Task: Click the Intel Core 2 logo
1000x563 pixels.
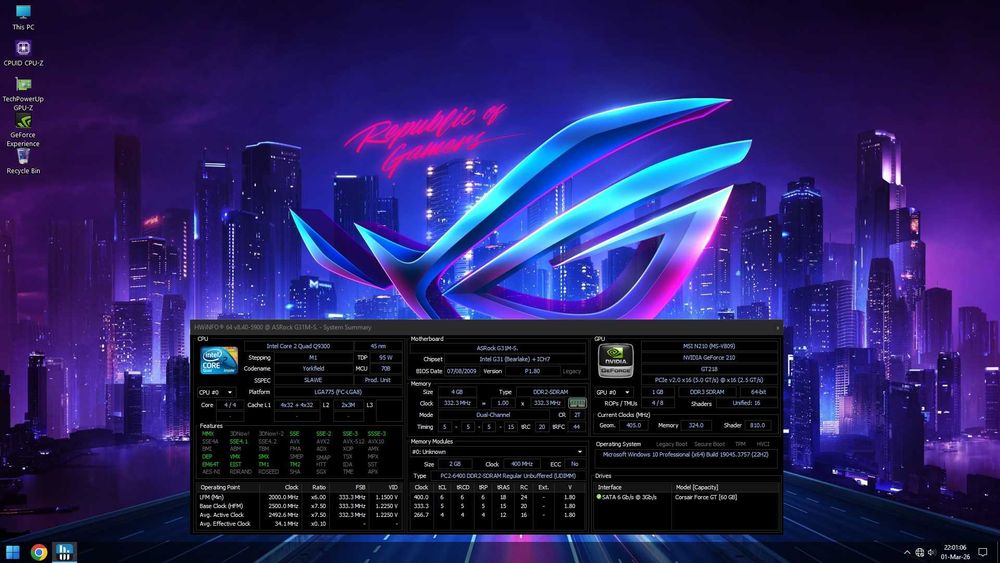Action: pyautogui.click(x=219, y=360)
